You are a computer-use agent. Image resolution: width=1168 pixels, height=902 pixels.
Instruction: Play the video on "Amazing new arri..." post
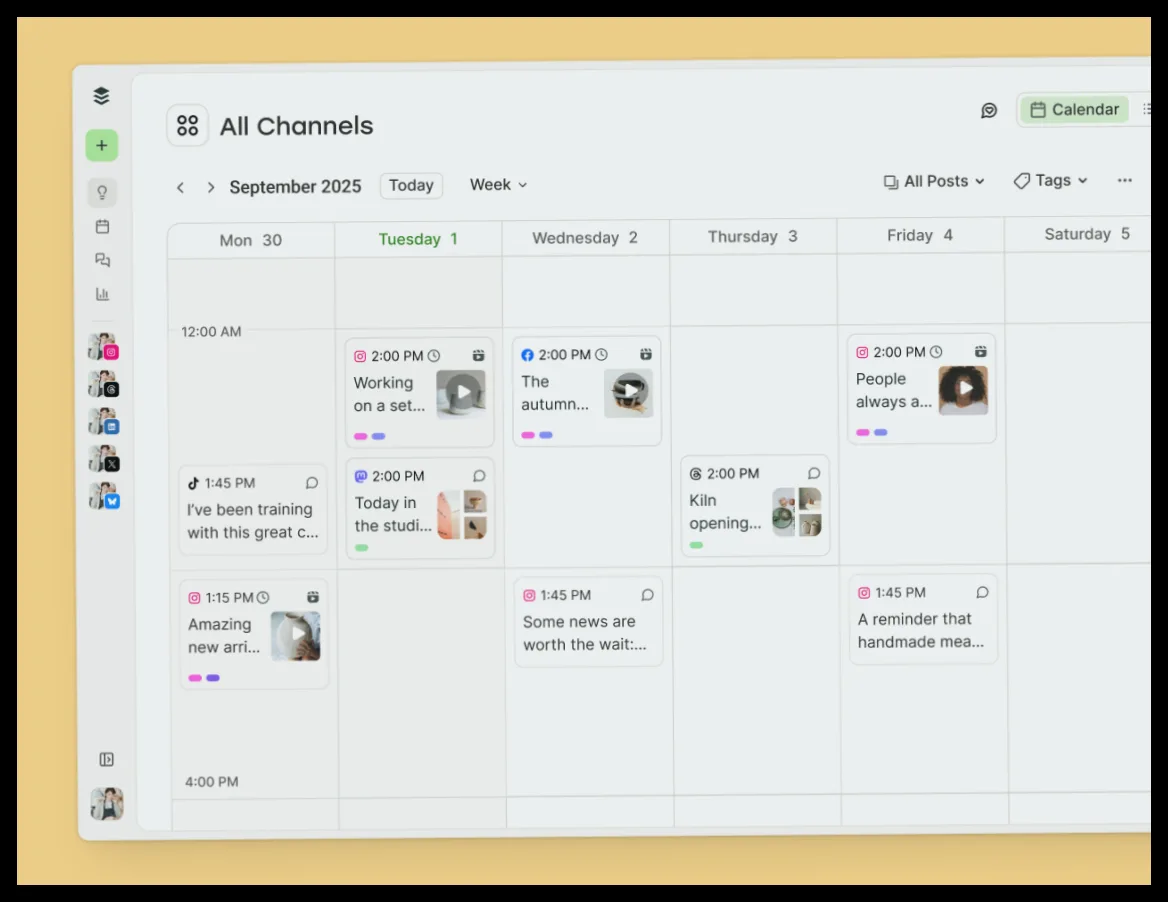[296, 635]
